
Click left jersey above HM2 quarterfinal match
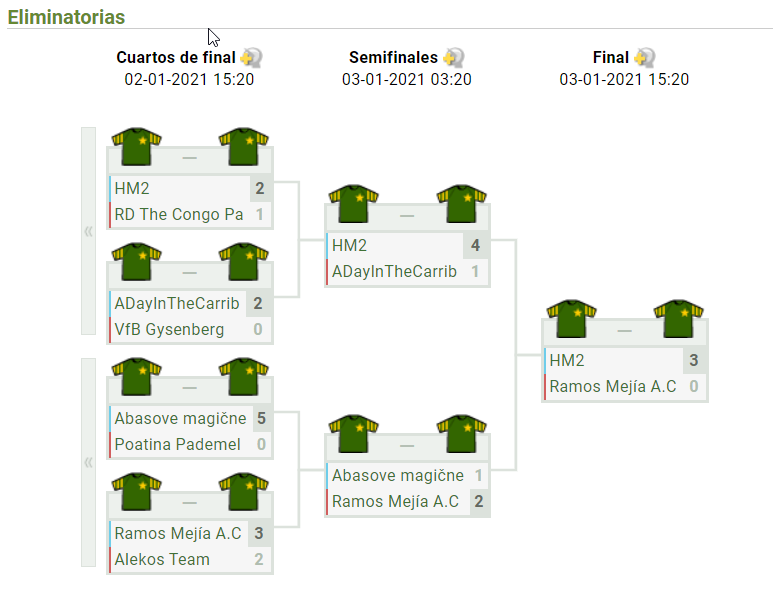137,146
